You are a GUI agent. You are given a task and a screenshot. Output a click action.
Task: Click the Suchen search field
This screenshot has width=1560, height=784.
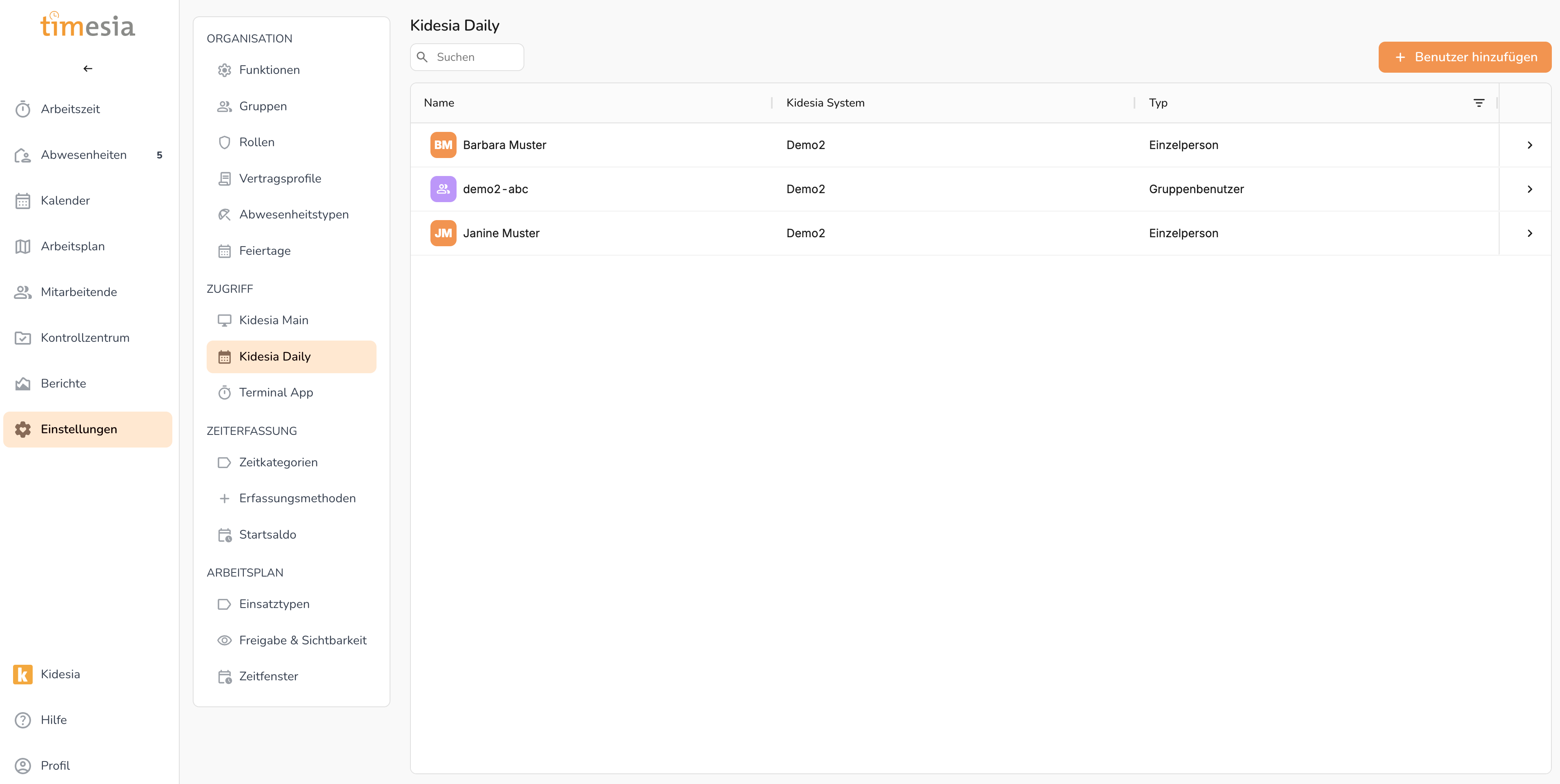tap(475, 57)
